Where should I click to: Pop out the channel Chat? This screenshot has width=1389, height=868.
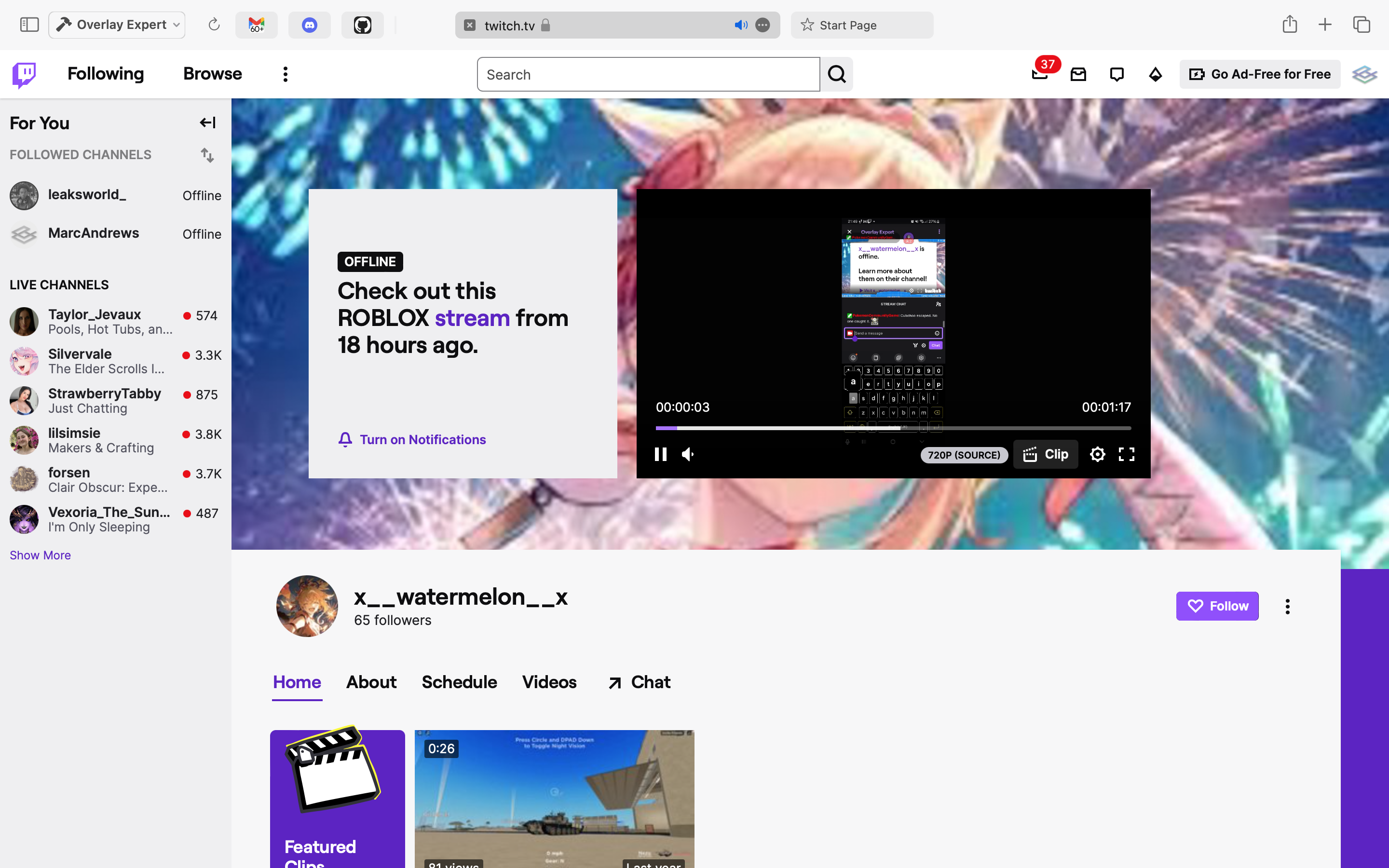click(639, 682)
